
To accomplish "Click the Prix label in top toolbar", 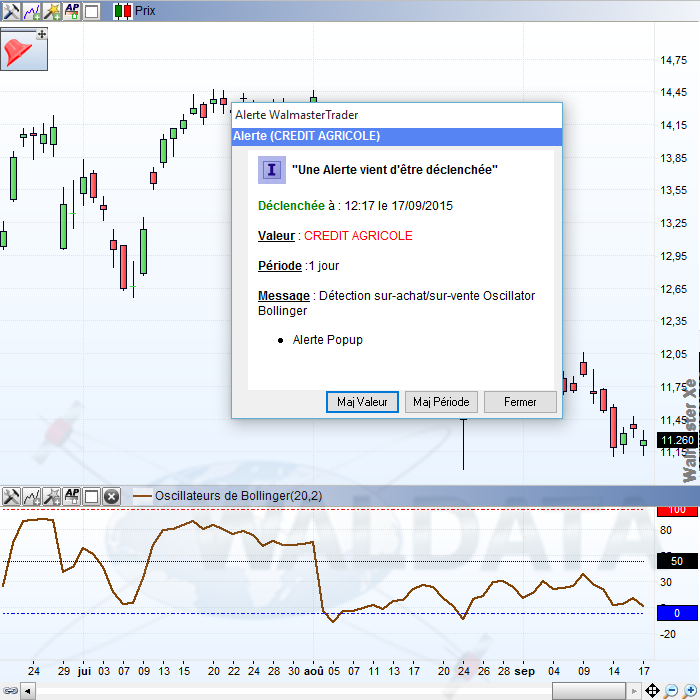I will pyautogui.click(x=145, y=11).
